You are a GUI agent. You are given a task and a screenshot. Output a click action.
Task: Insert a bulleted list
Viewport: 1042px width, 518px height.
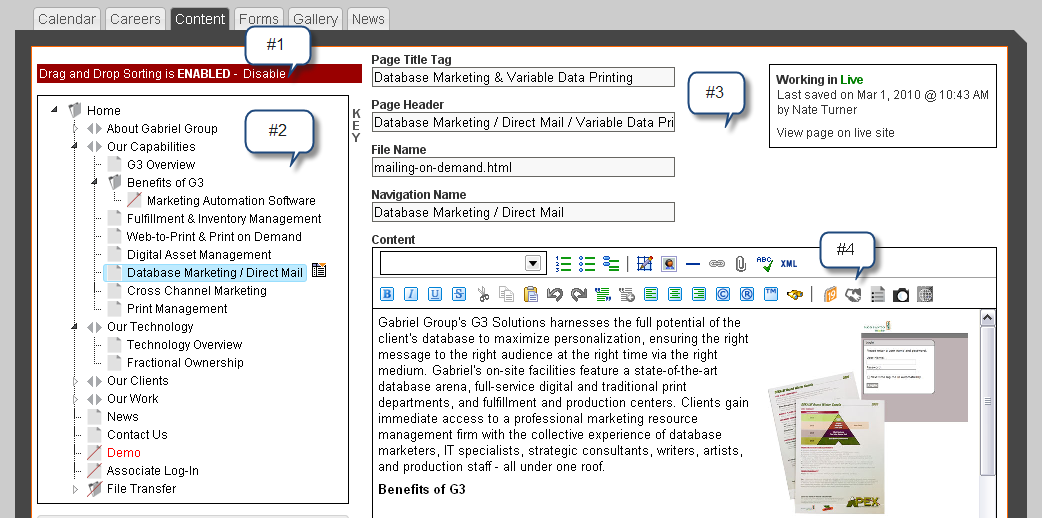pyautogui.click(x=587, y=264)
